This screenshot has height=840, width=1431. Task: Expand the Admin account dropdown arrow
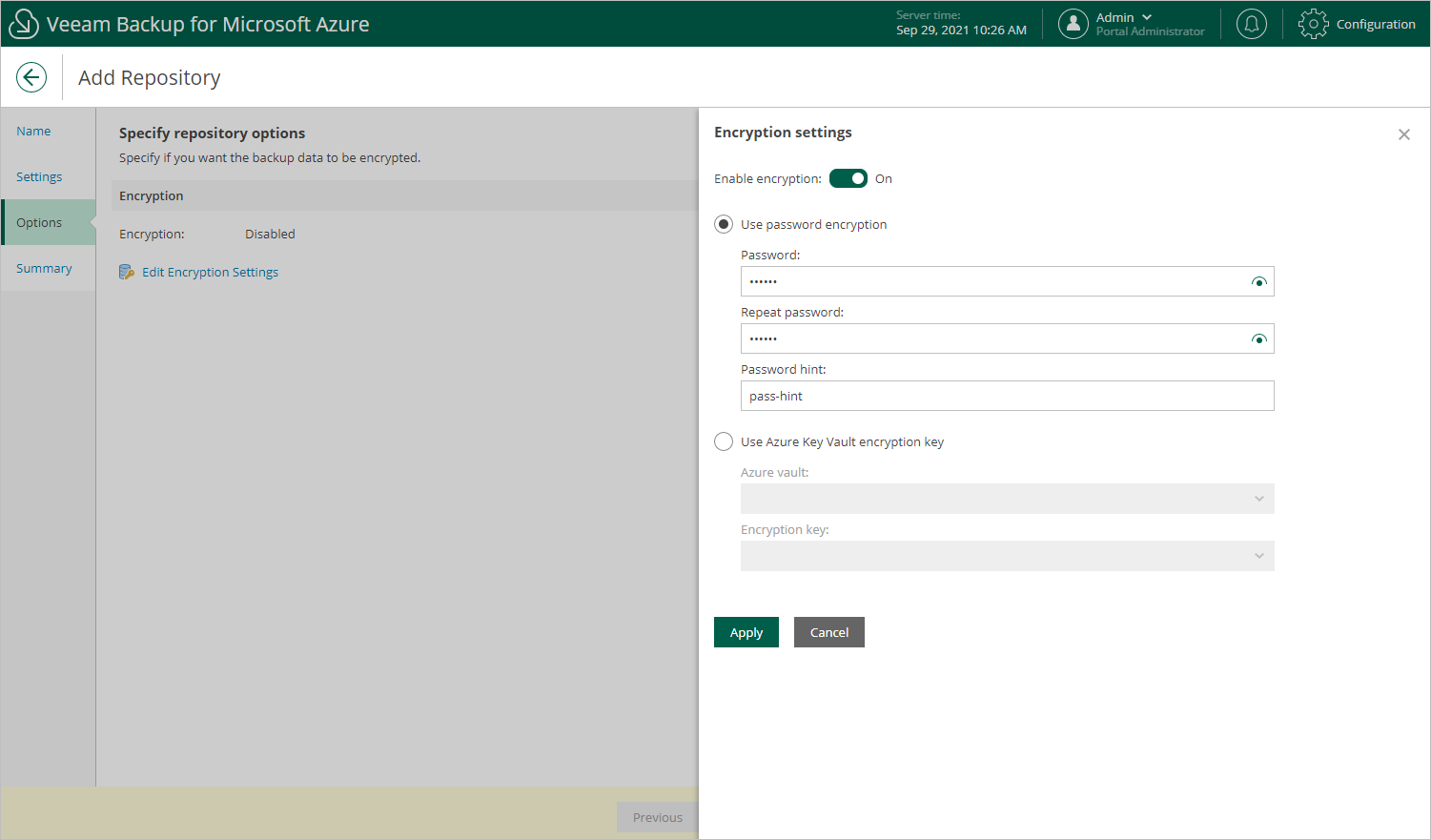click(x=1147, y=17)
